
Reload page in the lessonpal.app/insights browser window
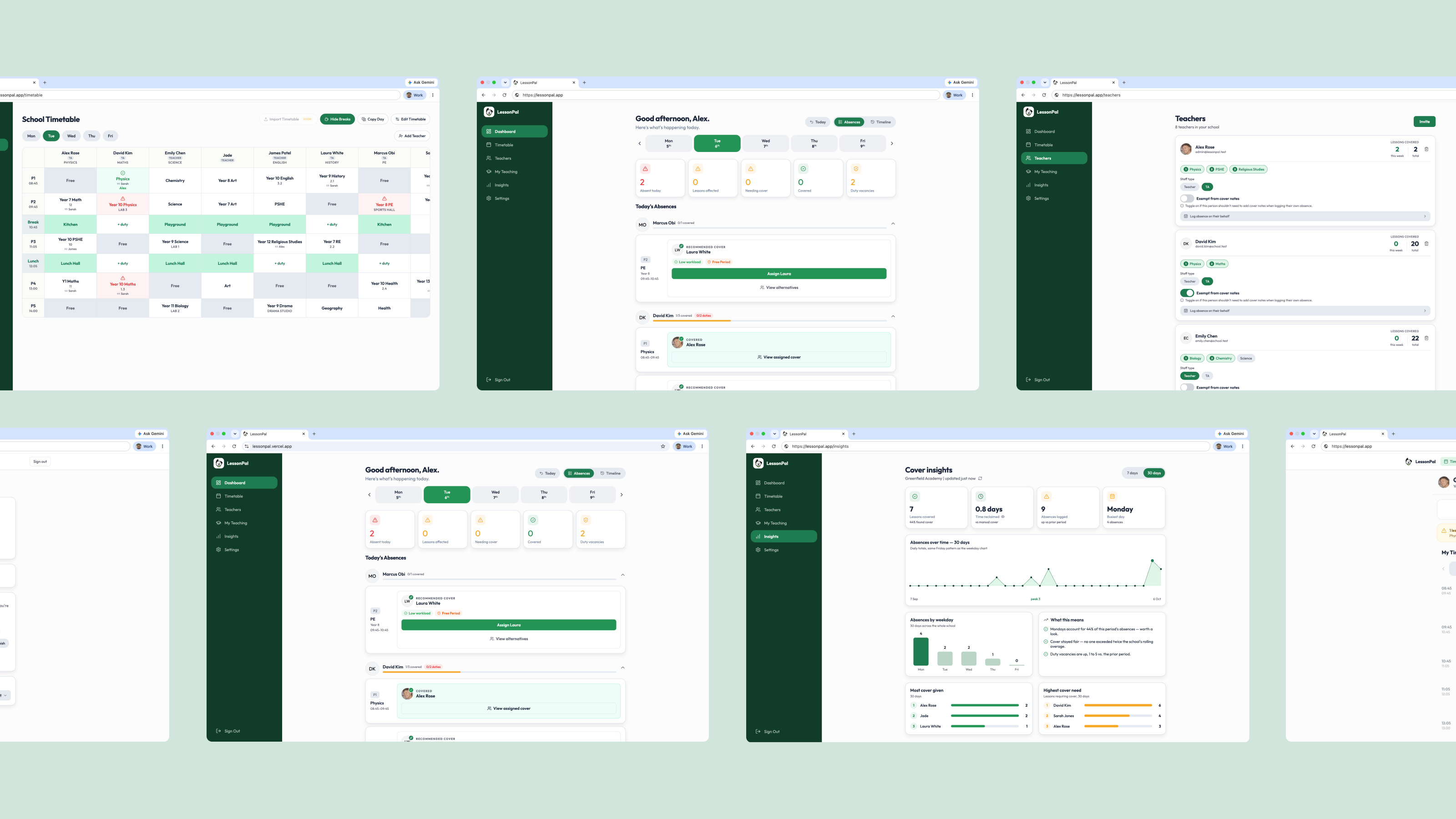point(774,446)
